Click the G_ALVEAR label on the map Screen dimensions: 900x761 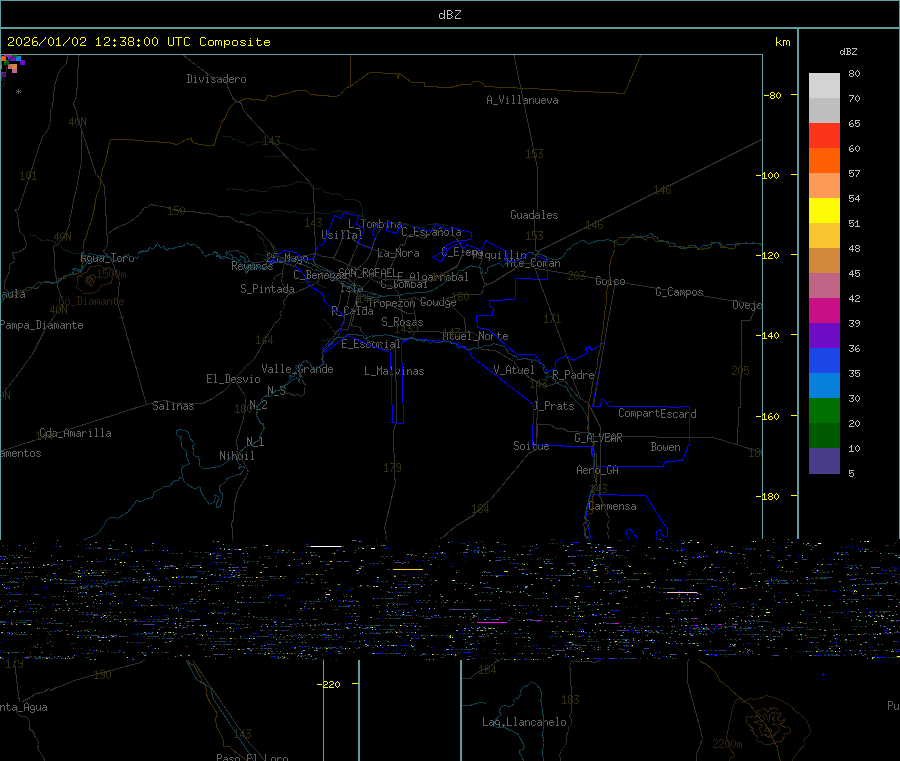[x=598, y=438]
